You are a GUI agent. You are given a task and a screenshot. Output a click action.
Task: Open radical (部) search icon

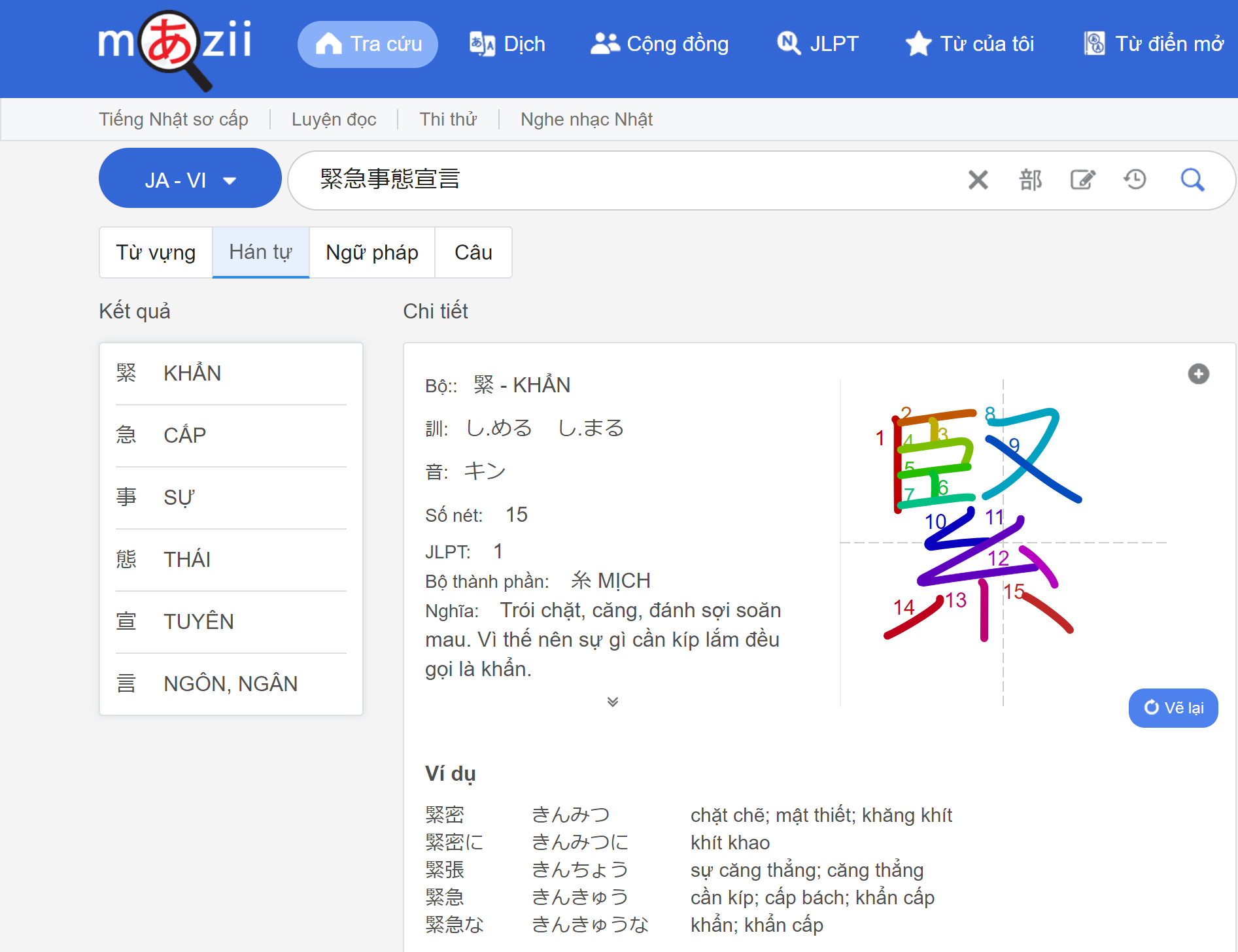coord(1031,179)
